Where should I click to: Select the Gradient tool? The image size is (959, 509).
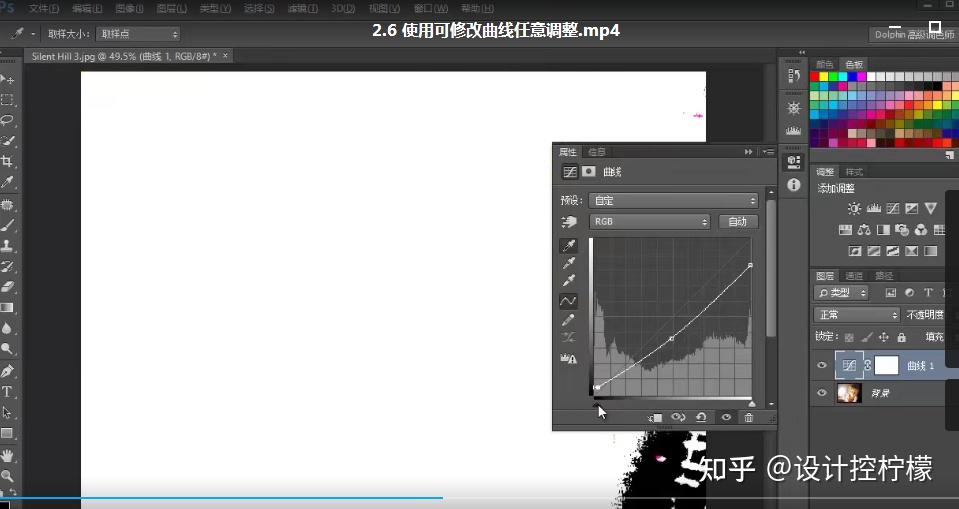click(x=7, y=307)
